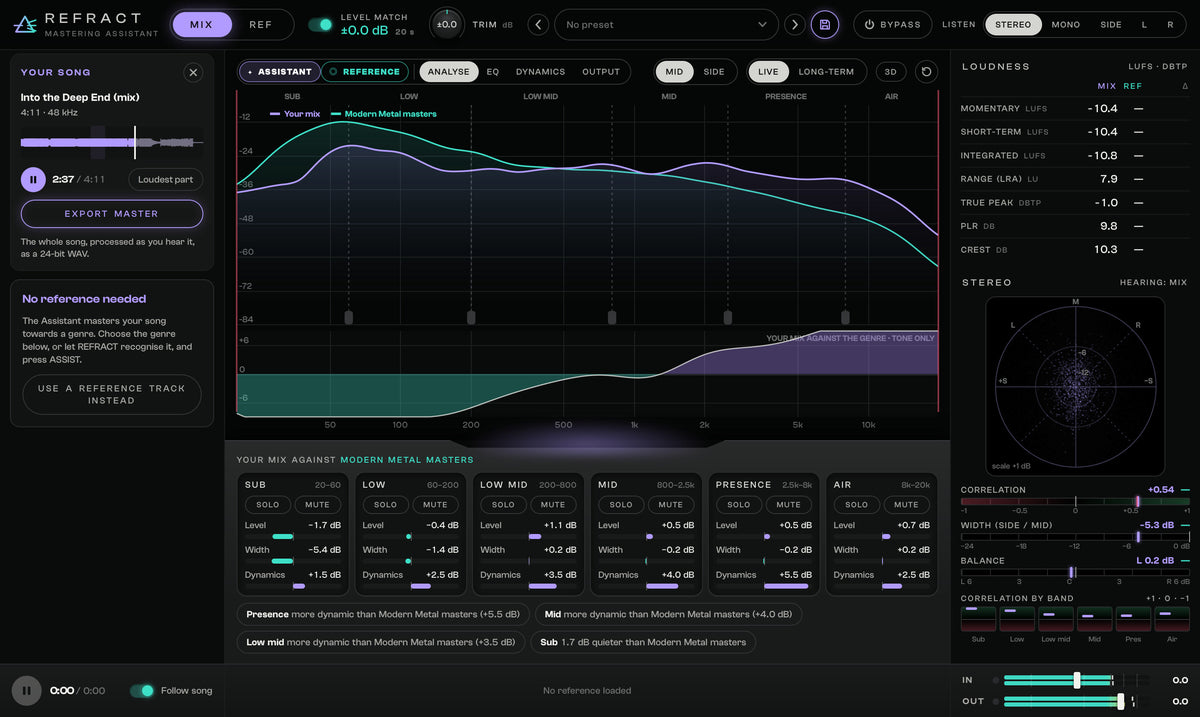Select the ASSISTANT mode
The image size is (1200, 717).
click(280, 72)
